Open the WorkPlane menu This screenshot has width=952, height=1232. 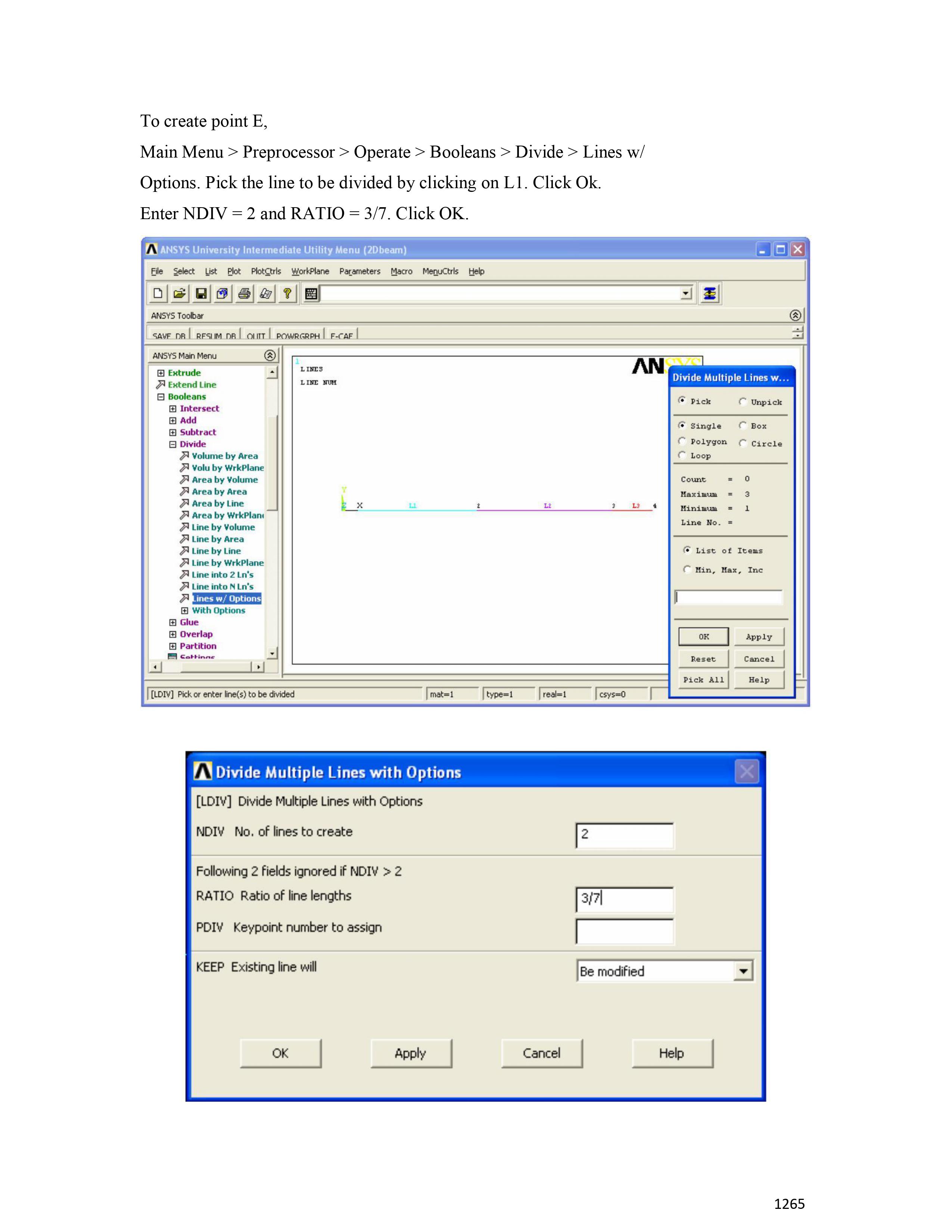(309, 271)
